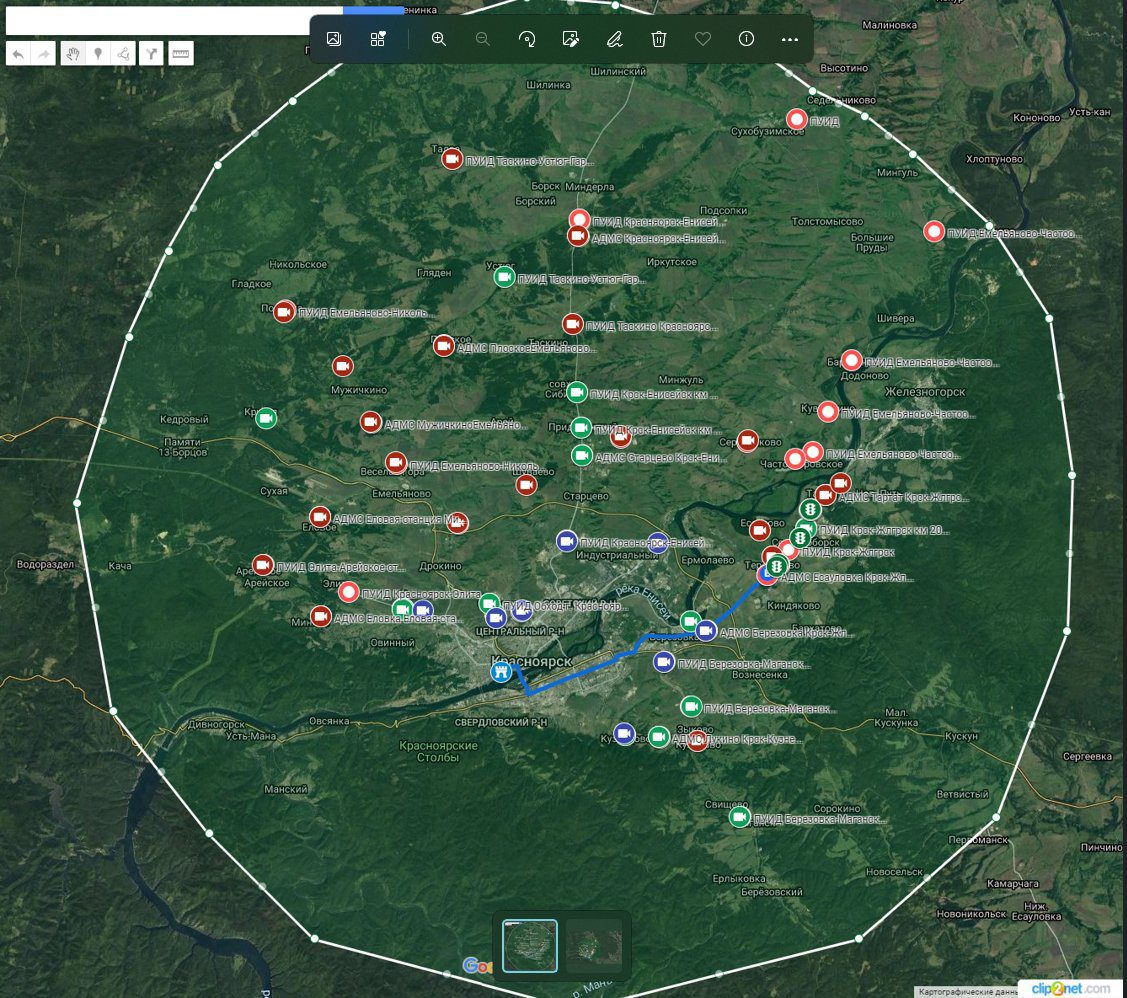Click the zoom in magnifier icon
1127x998 pixels.
(438, 39)
